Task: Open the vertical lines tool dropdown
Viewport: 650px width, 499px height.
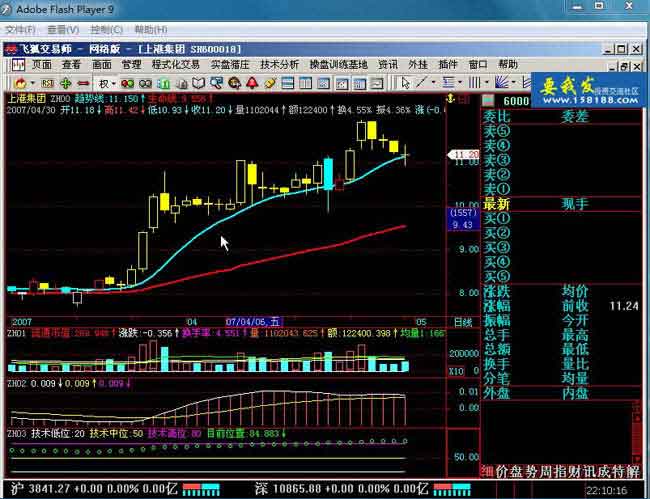Action: pos(487,82)
